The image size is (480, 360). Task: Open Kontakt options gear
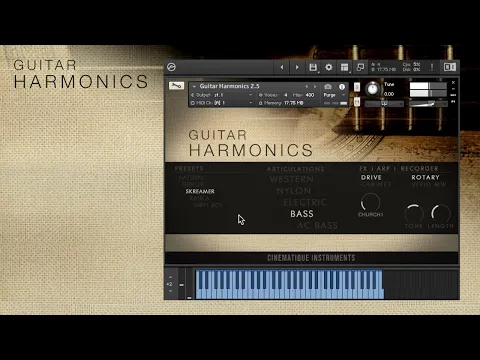click(329, 67)
